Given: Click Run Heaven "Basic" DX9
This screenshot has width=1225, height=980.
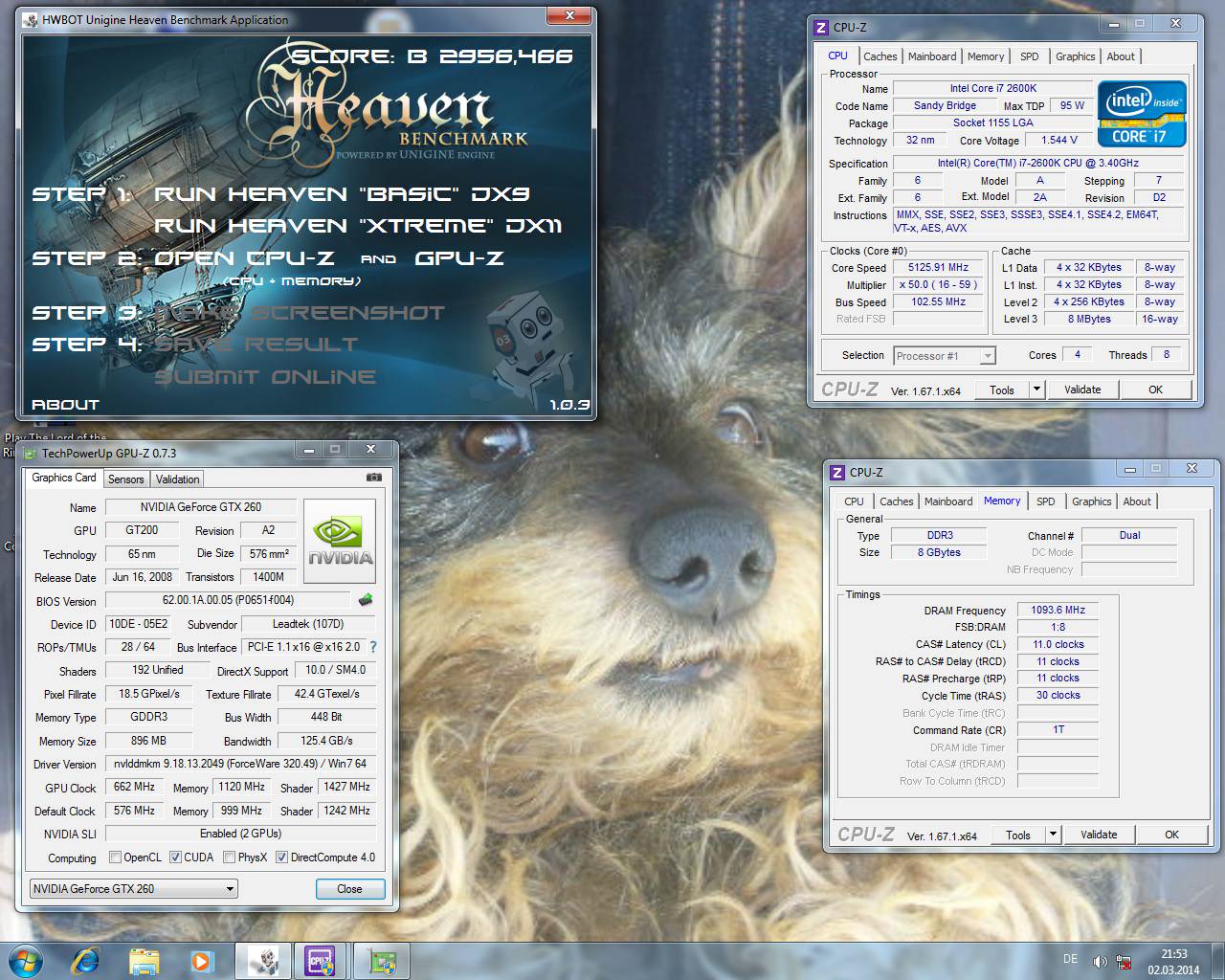Looking at the screenshot, I should coord(343,194).
